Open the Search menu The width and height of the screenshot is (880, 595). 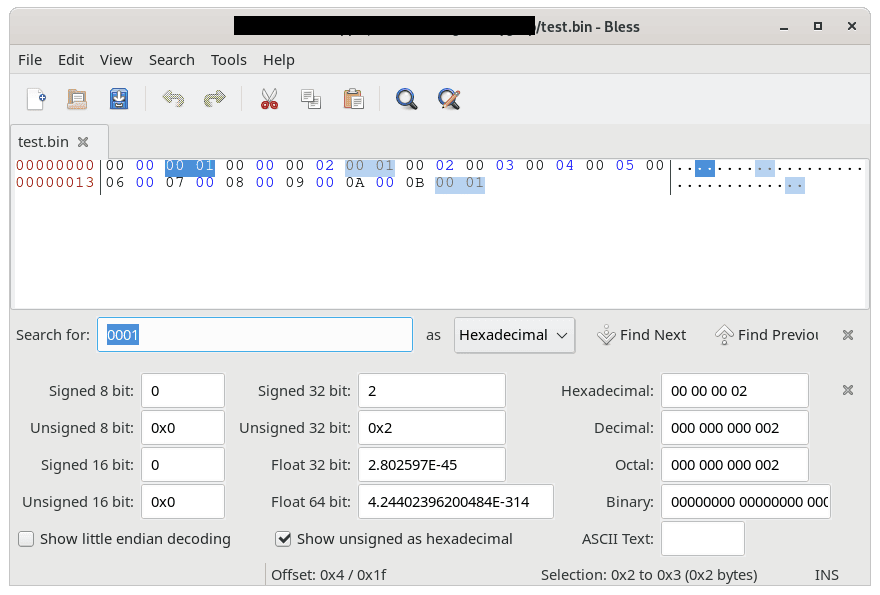point(172,60)
